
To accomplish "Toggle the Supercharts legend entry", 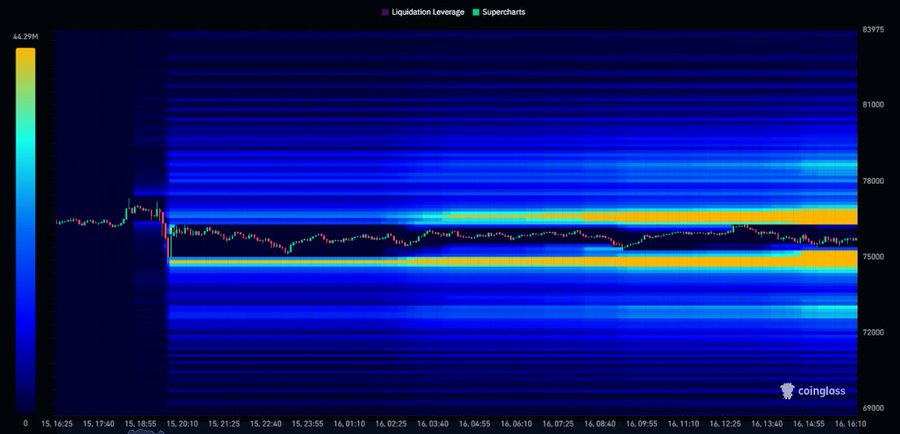I will [x=498, y=12].
